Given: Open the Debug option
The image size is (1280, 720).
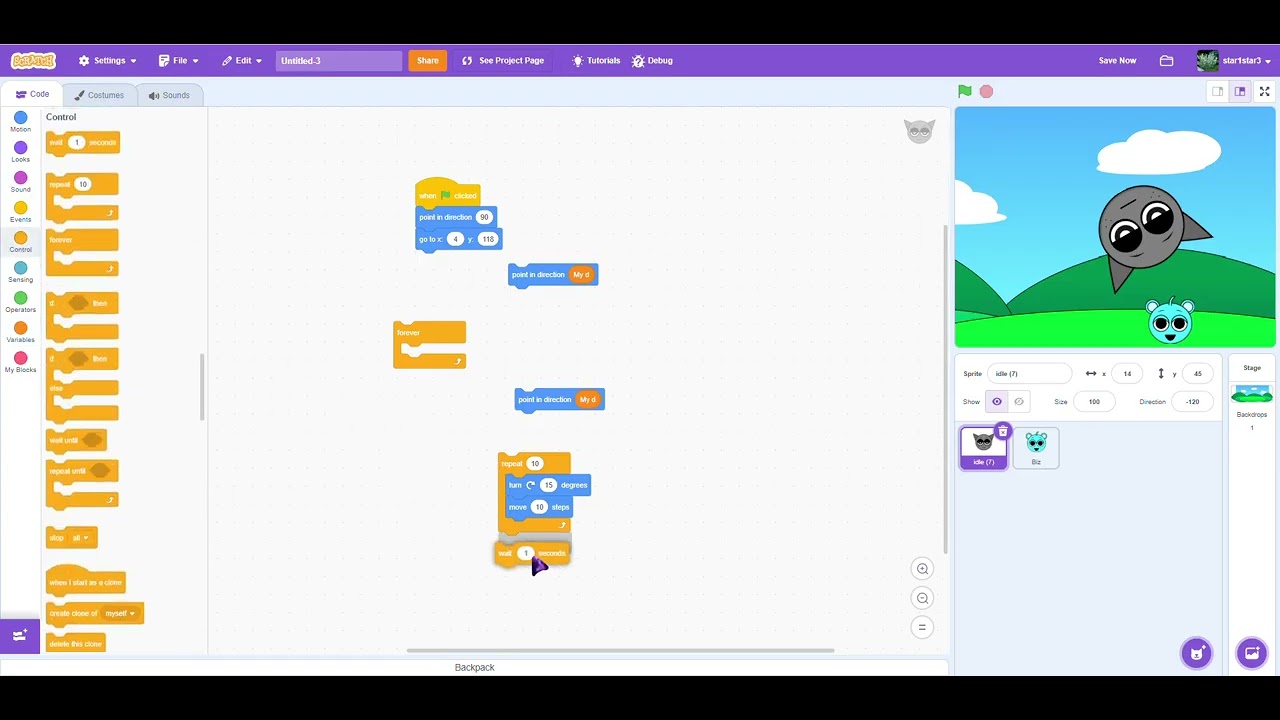Looking at the screenshot, I should 652,60.
